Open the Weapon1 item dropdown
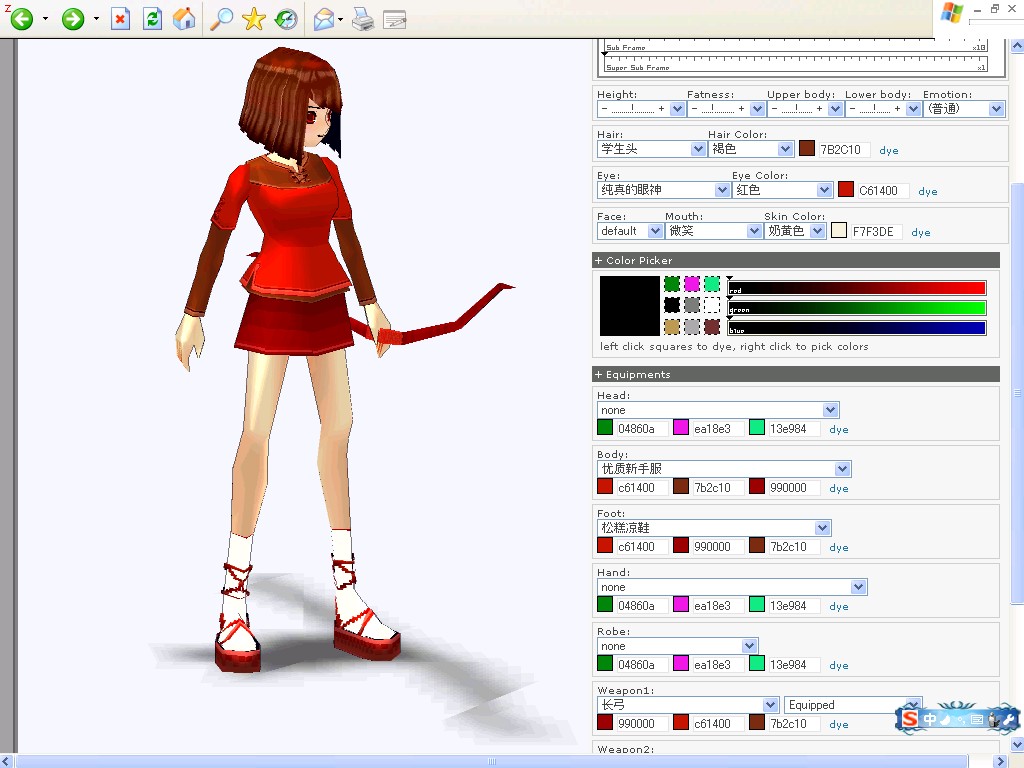1024x768 pixels. pos(688,705)
